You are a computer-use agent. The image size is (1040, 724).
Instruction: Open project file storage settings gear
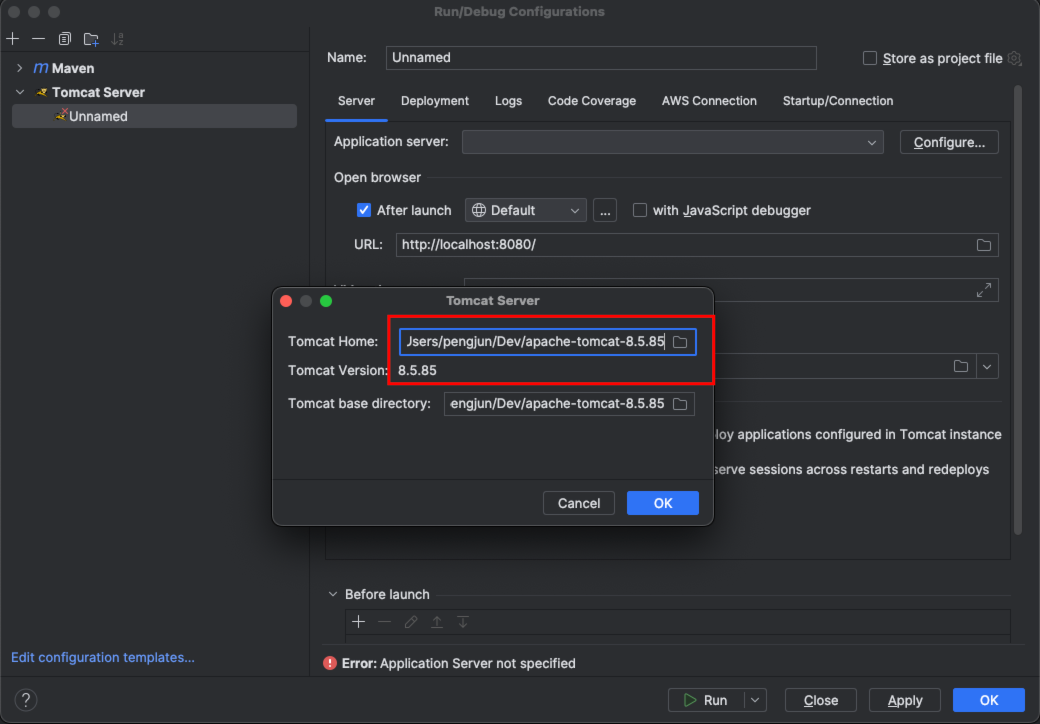tap(1014, 58)
